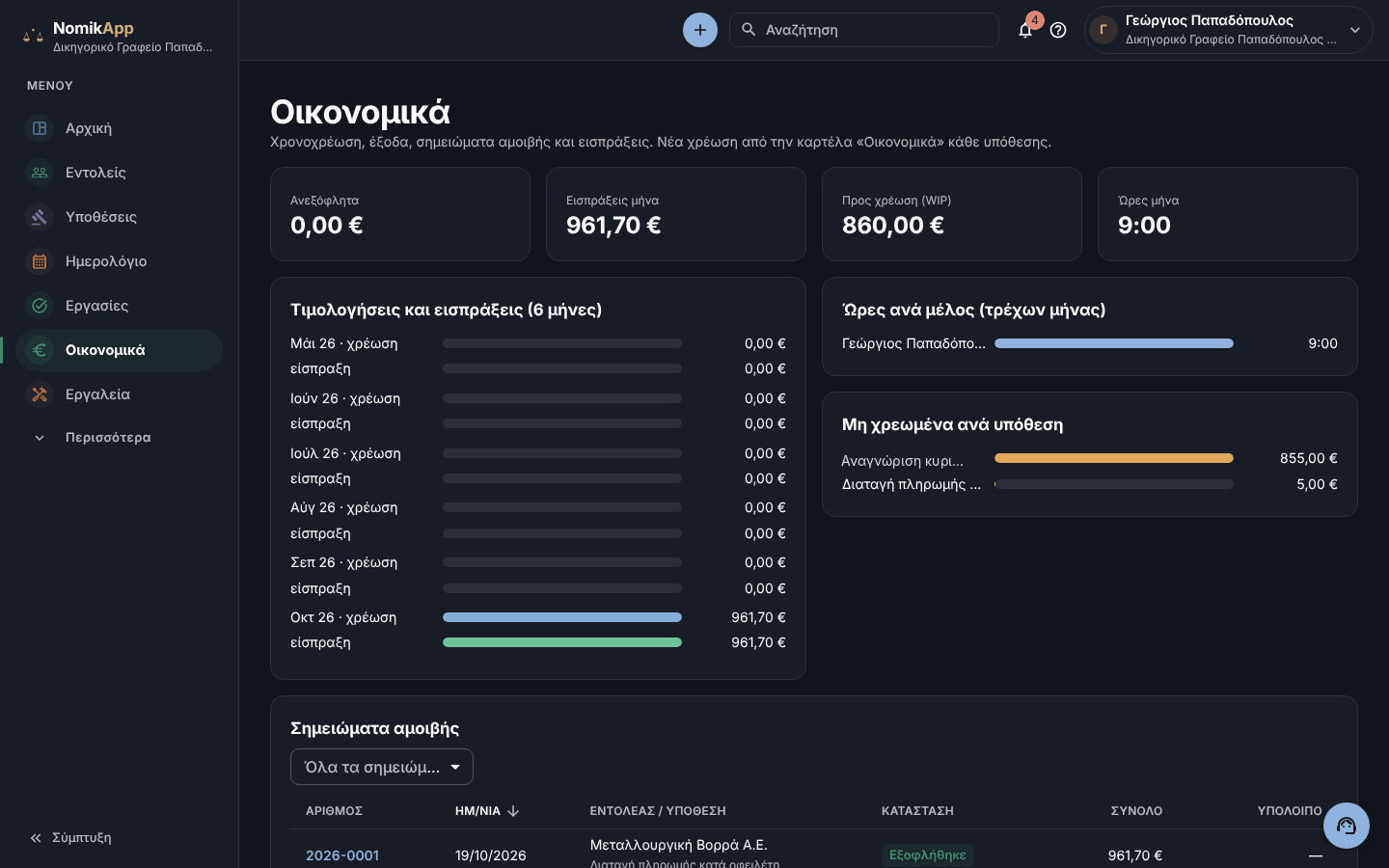
Task: Open the Αρχική dashboard icon
Action: [40, 128]
